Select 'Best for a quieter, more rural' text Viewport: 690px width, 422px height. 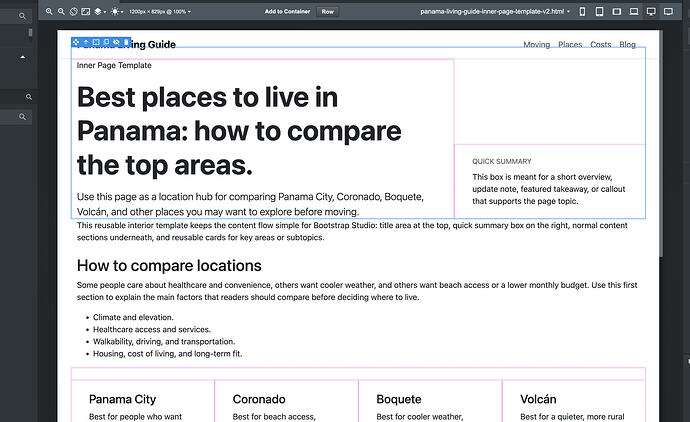(572, 417)
